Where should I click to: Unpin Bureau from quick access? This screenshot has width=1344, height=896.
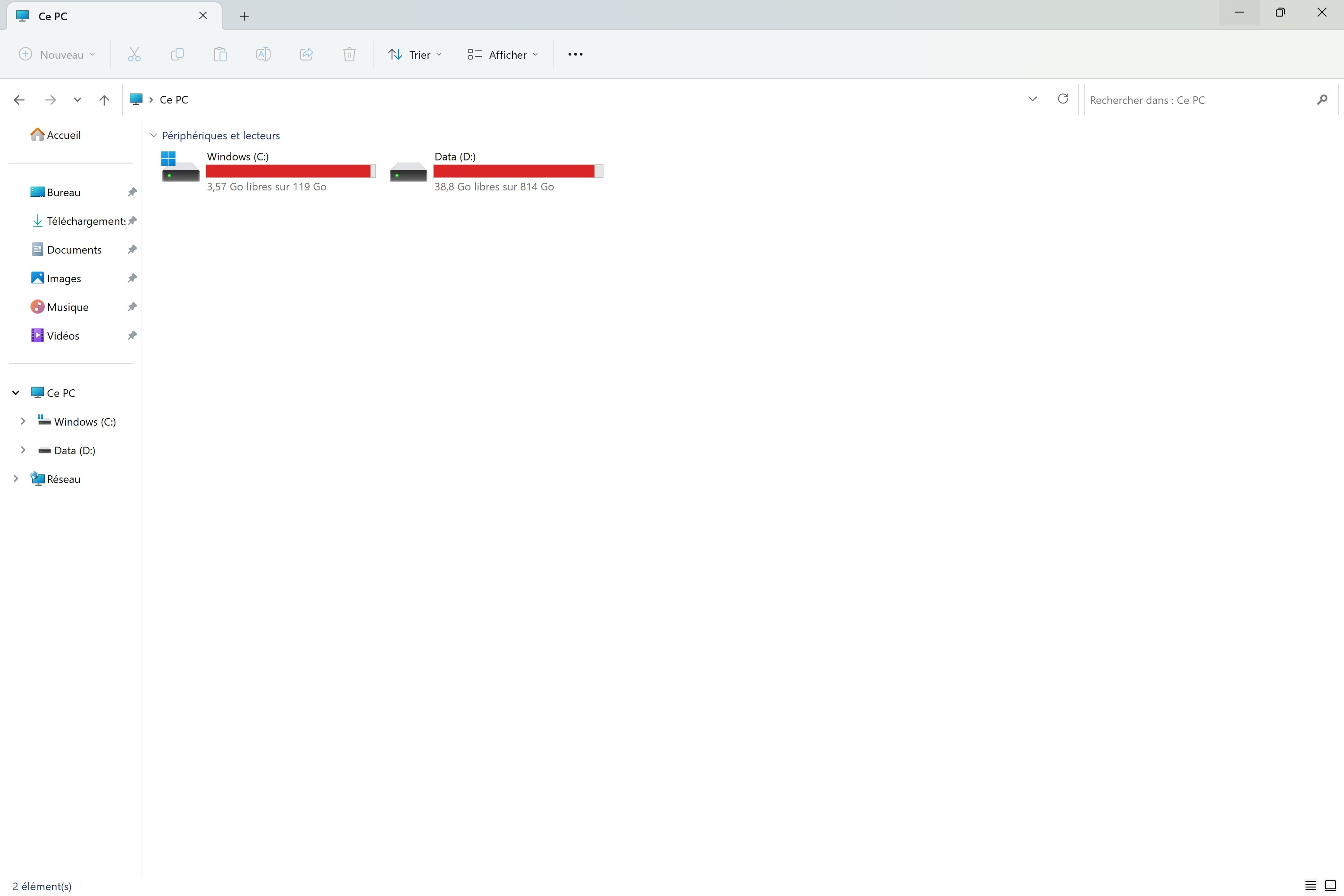tap(132, 192)
